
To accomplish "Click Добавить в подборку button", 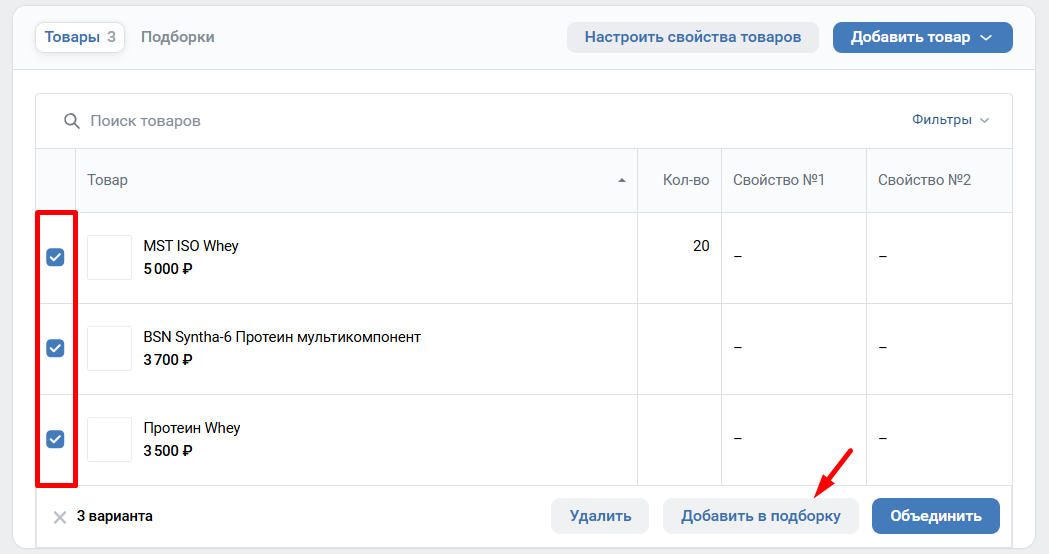I will (x=760, y=516).
